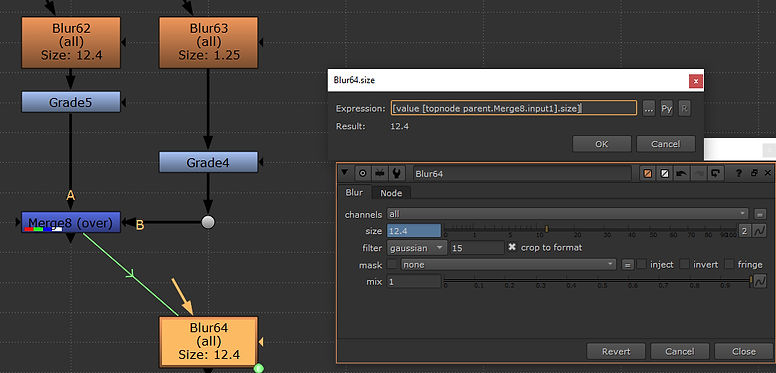Open the mask channel dropdown showing none
776x373 pixels.
508,265
